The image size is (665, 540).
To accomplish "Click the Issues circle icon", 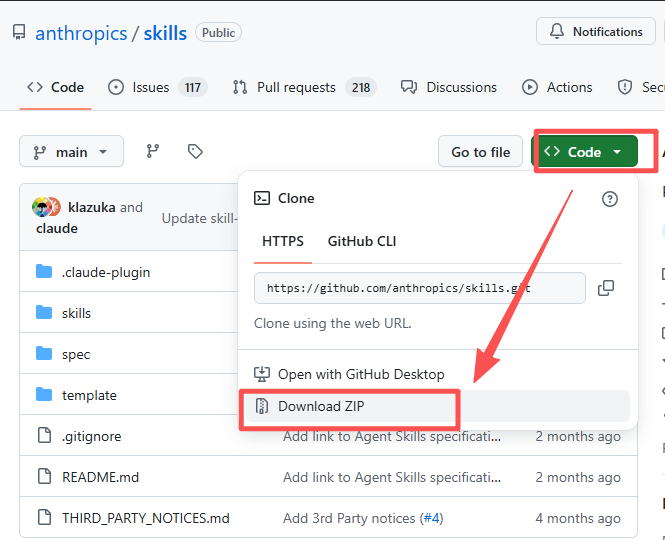I will [116, 87].
